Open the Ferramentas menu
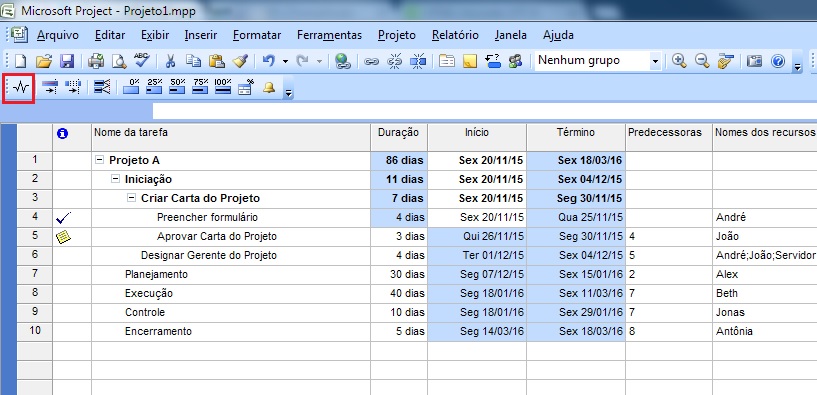Screen dimensions: 817x395 tap(329, 35)
